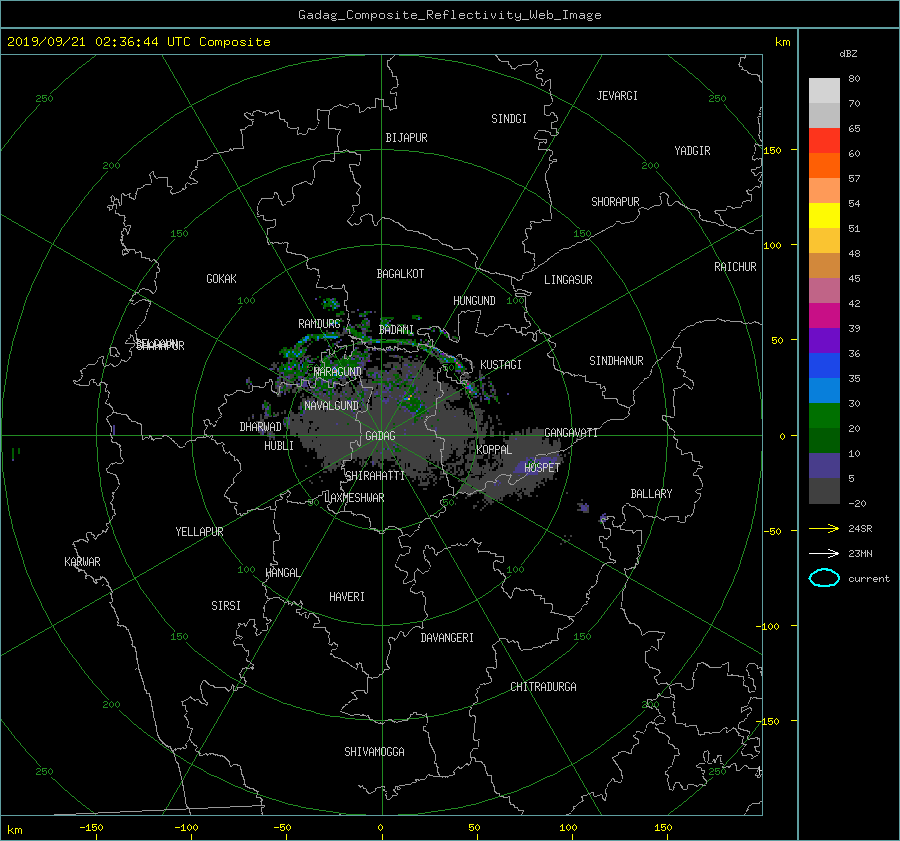Click the purple 36 dBZ color swatch

(824, 341)
